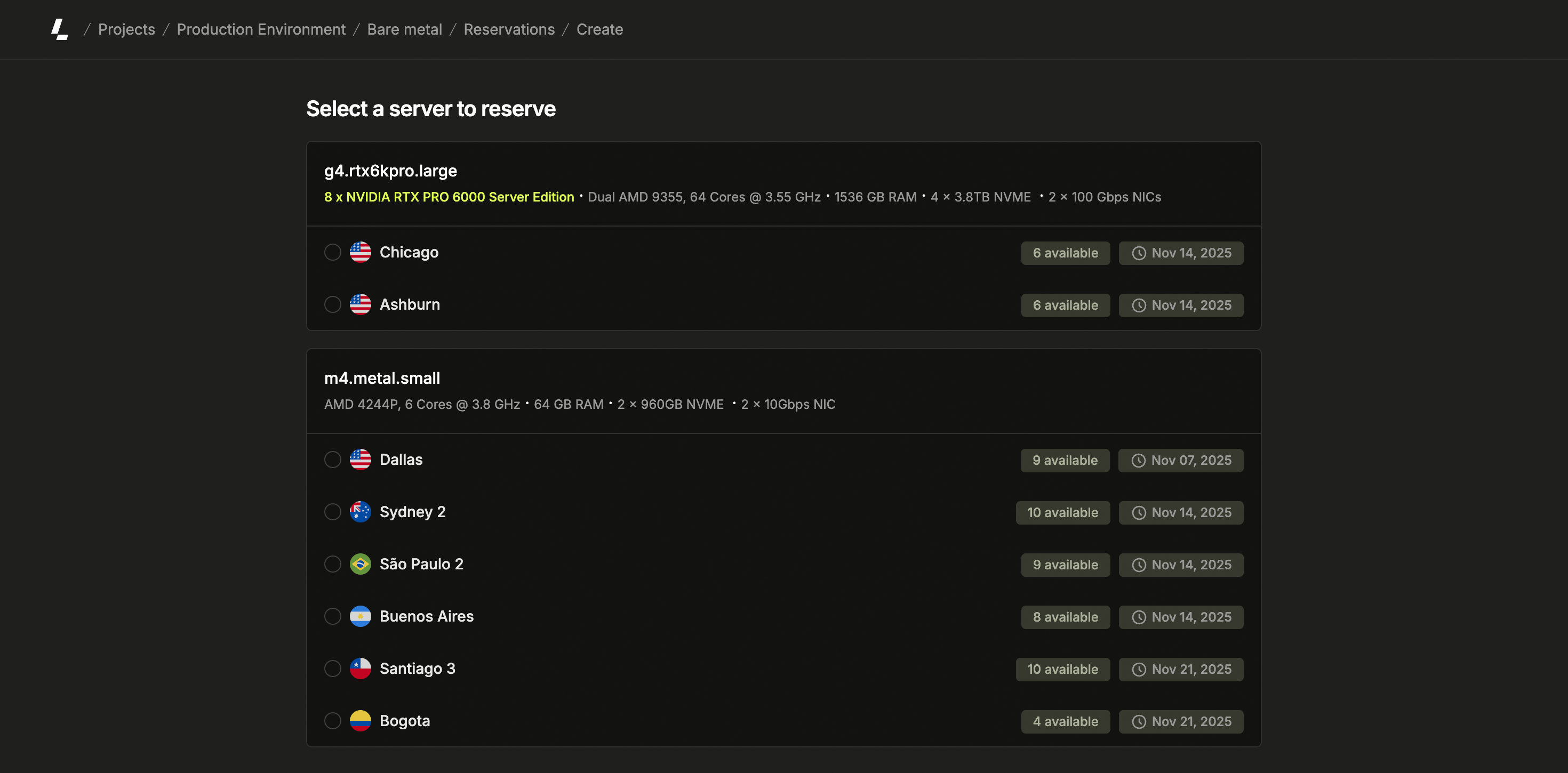Click the 10 available badge for Sydney 2
The width and height of the screenshot is (1568, 773).
[x=1062, y=512]
